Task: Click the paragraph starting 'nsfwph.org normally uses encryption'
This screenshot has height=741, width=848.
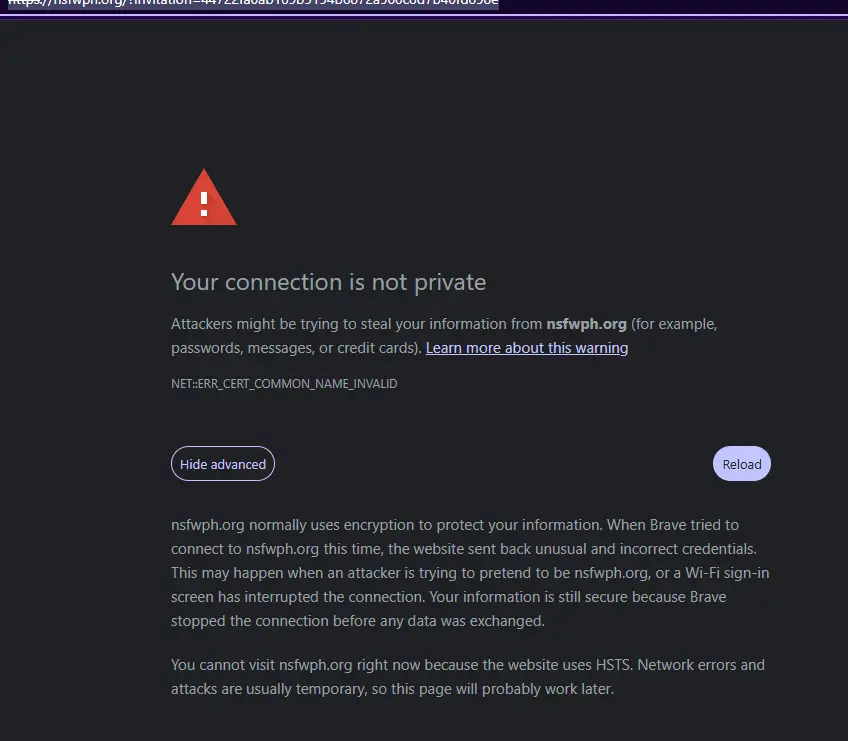Action: 470,573
